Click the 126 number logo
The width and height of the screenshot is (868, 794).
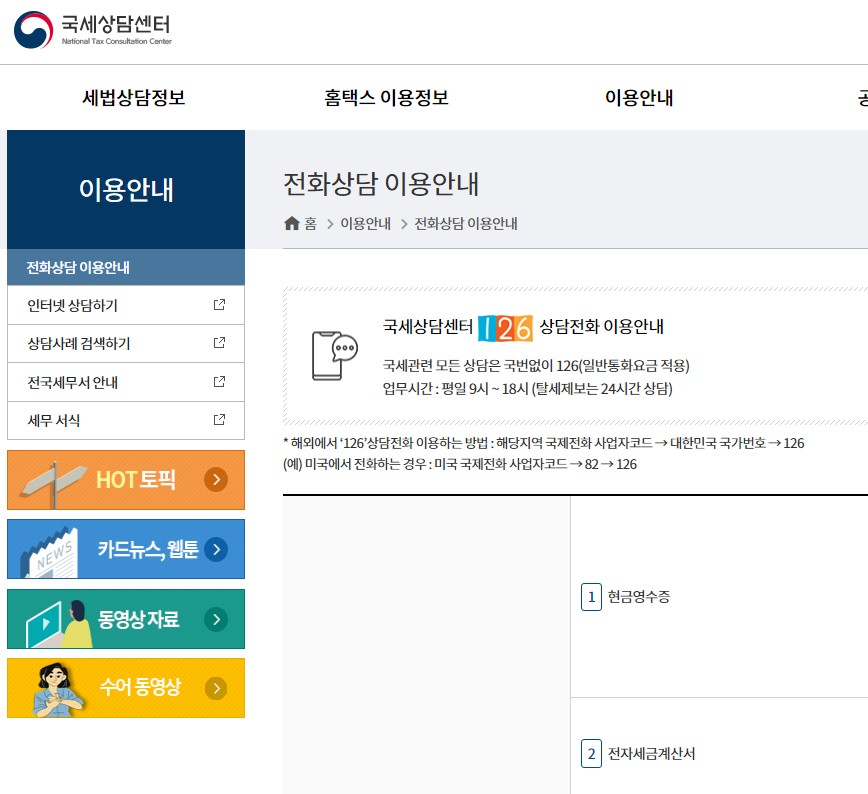pyautogui.click(x=505, y=328)
